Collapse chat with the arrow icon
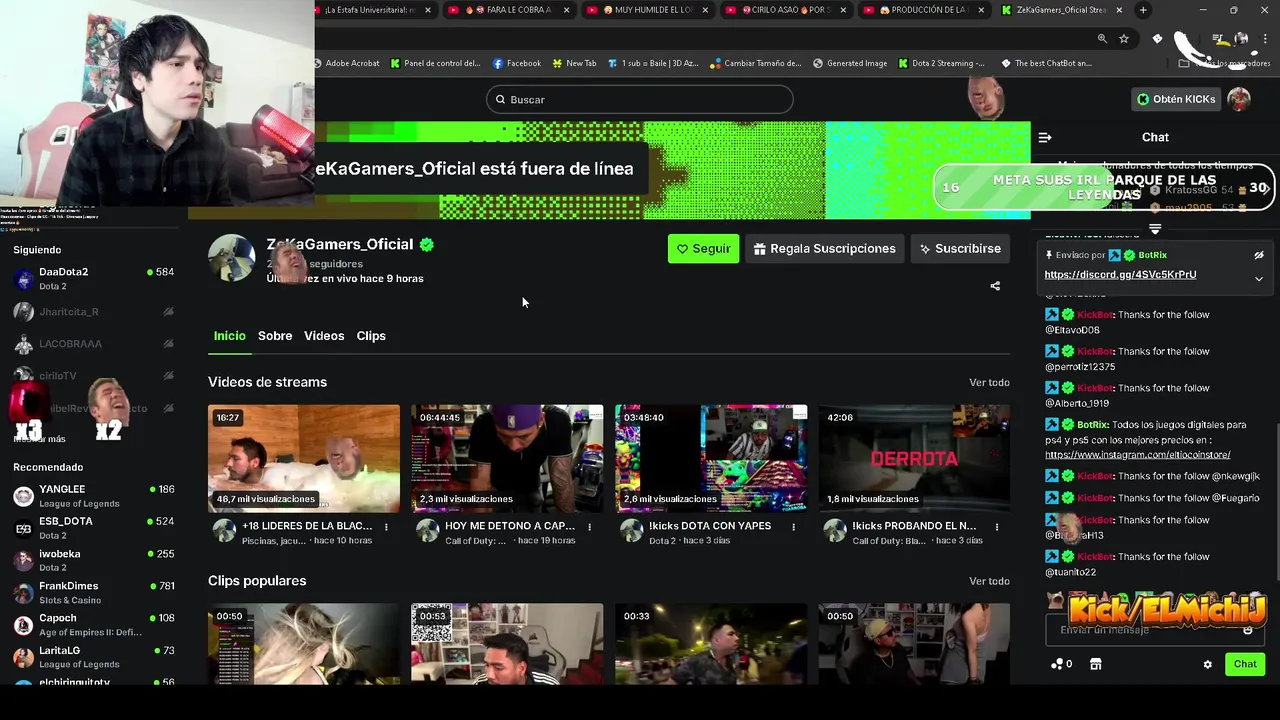The height and width of the screenshot is (720, 1280). click(1045, 137)
